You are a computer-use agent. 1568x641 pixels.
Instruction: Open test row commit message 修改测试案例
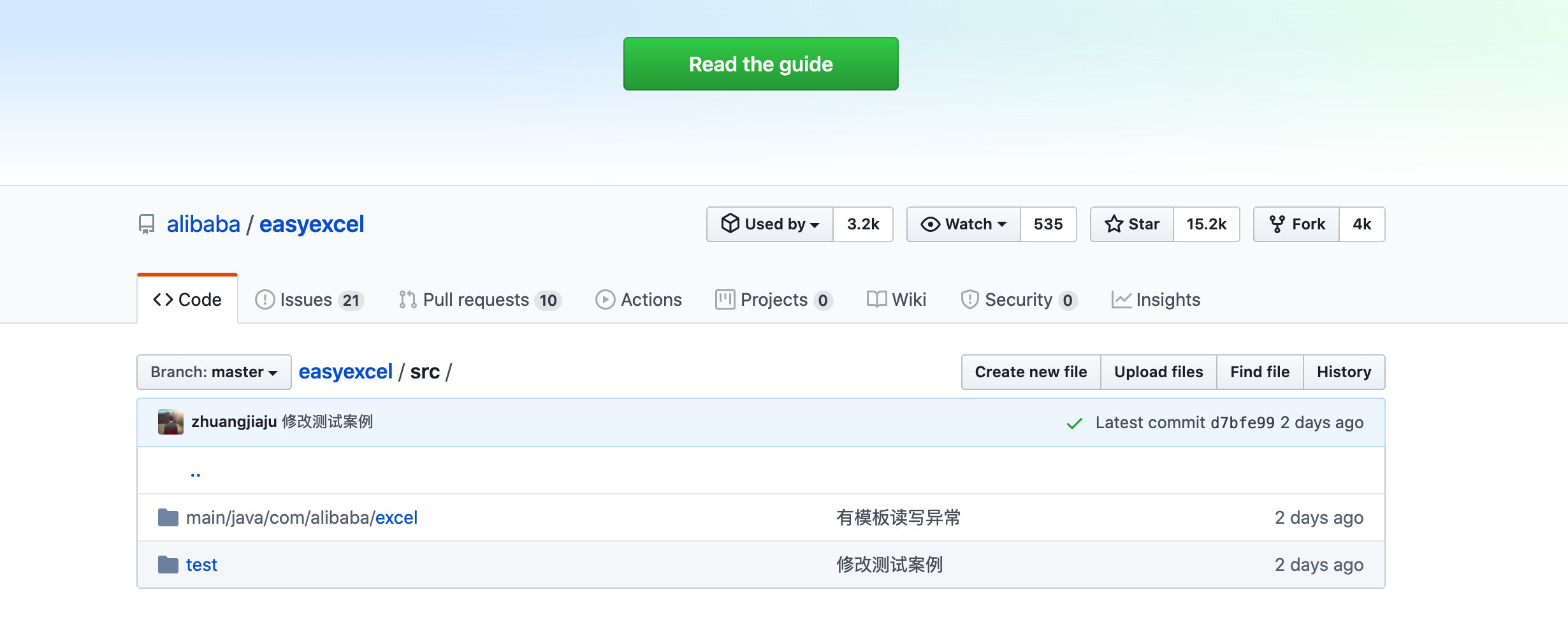point(890,565)
